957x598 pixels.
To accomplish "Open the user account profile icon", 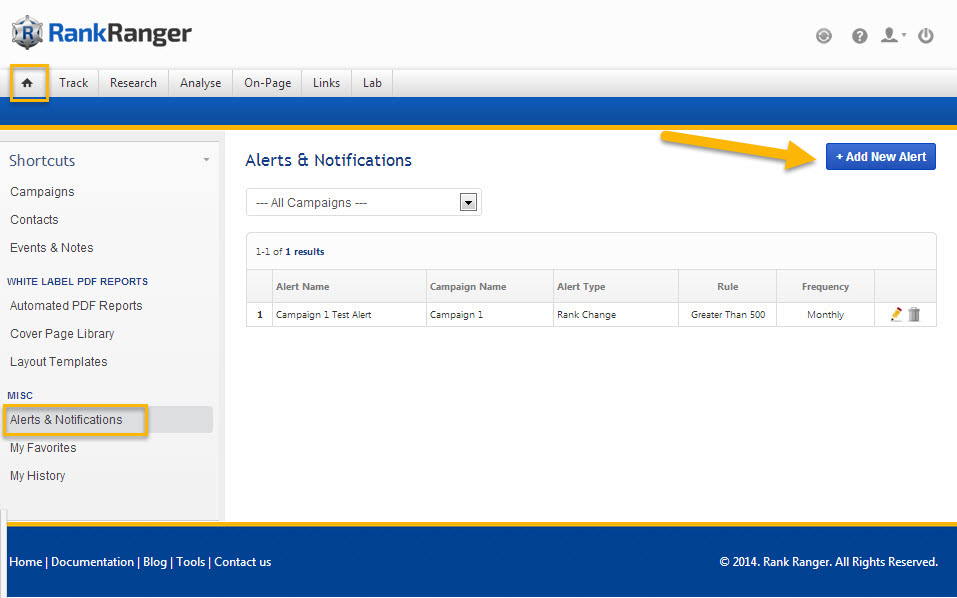I will [x=890, y=36].
